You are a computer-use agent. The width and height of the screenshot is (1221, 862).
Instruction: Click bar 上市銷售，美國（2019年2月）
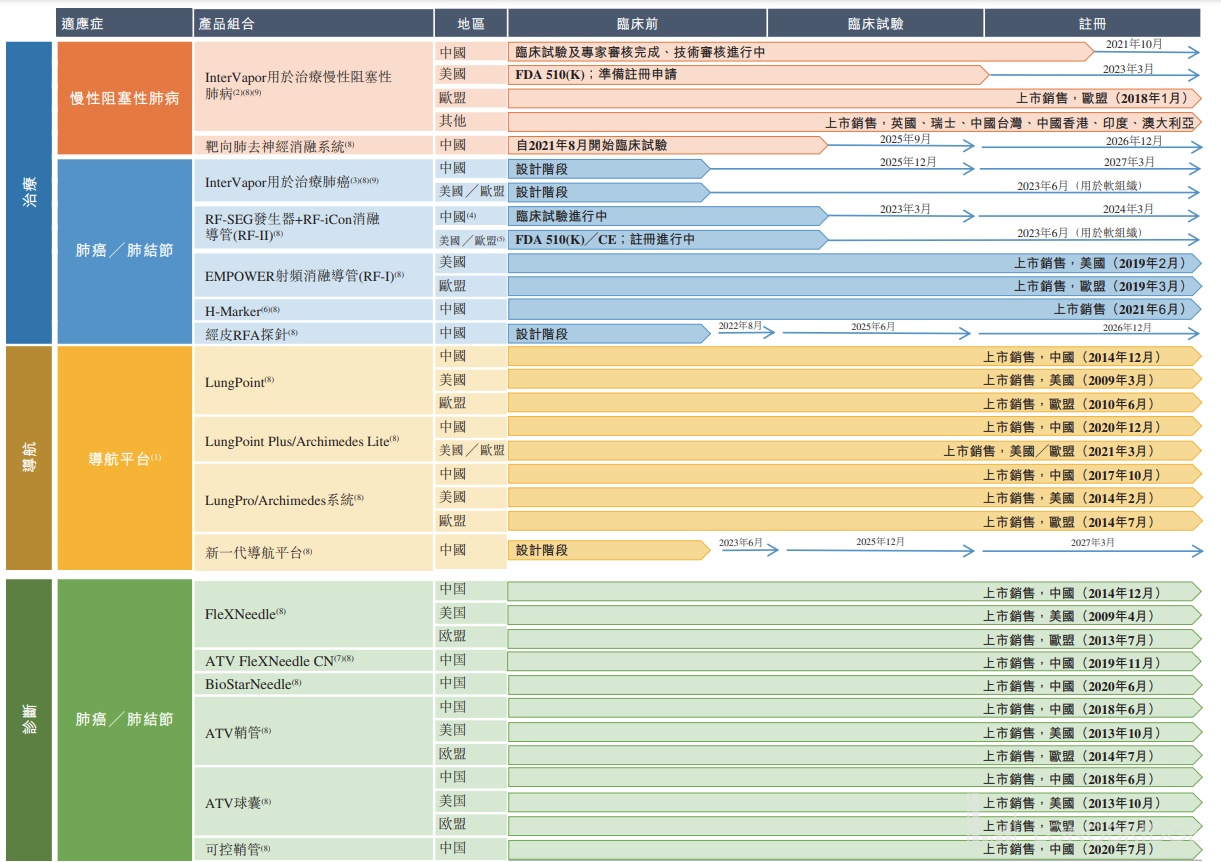pyautogui.click(x=855, y=263)
